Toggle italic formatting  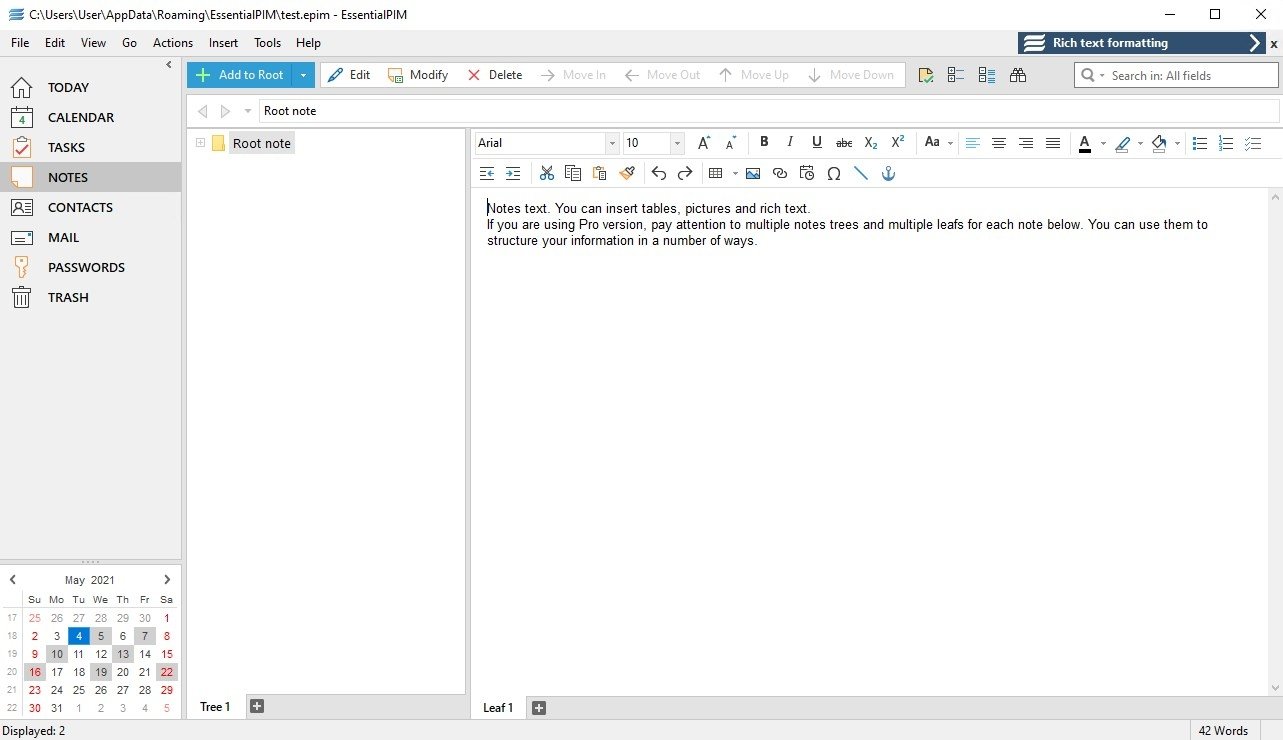pos(790,143)
